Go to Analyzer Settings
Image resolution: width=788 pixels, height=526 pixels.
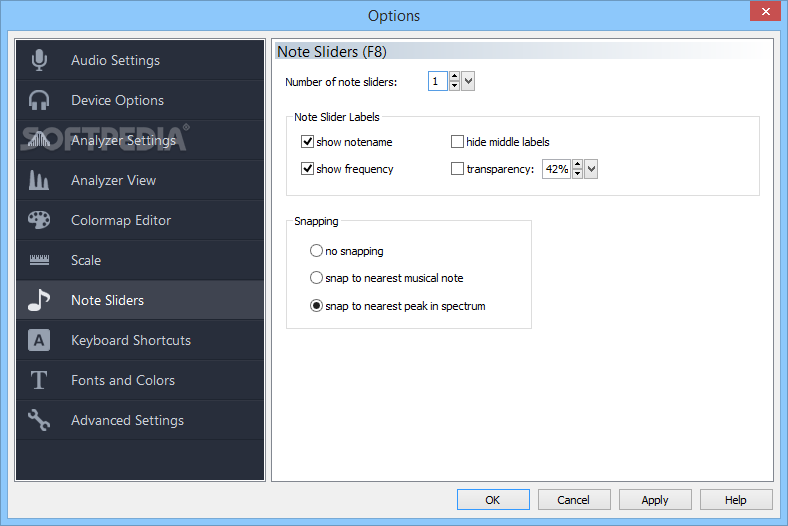click(x=140, y=140)
